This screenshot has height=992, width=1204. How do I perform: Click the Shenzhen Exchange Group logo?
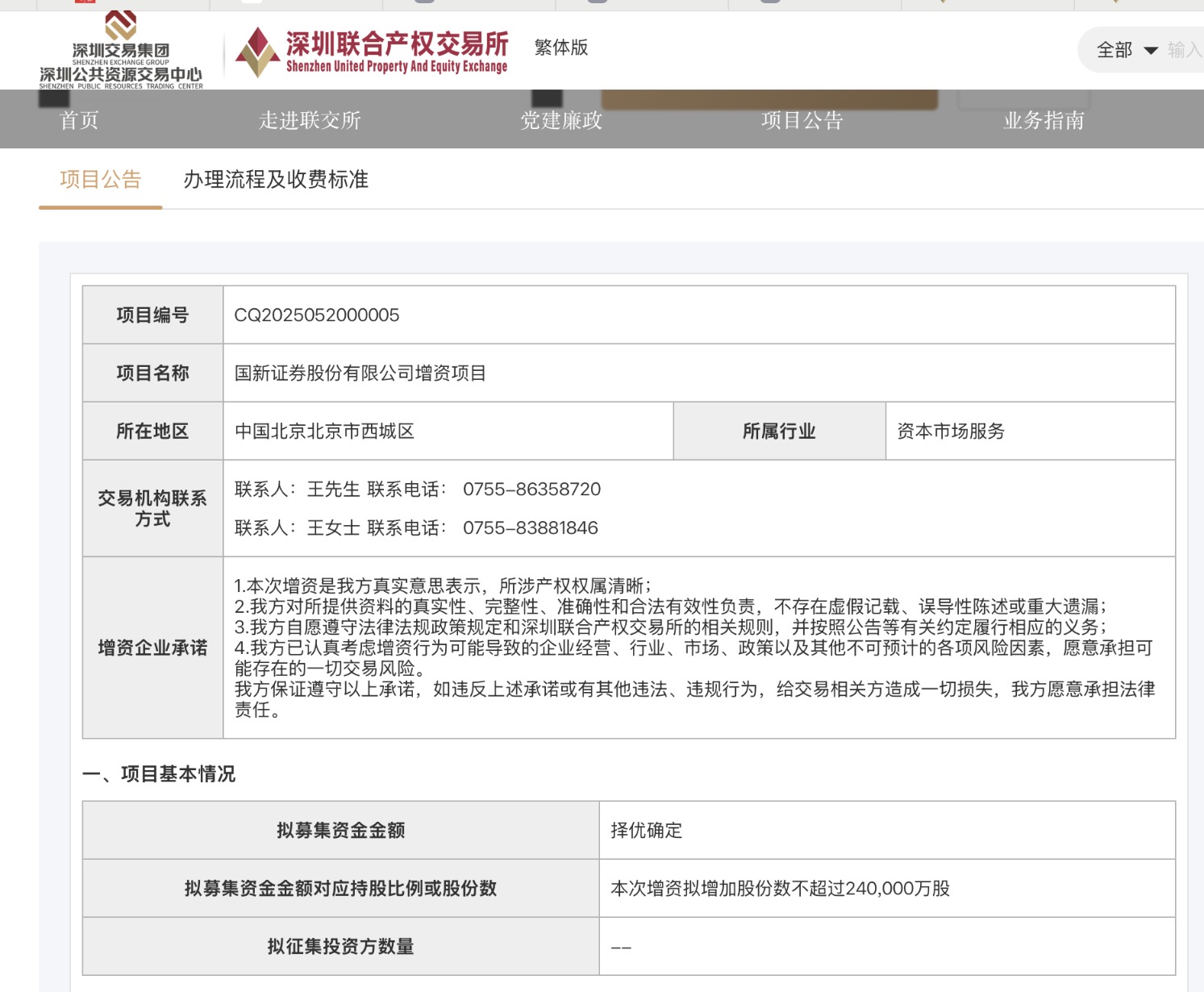(121, 50)
